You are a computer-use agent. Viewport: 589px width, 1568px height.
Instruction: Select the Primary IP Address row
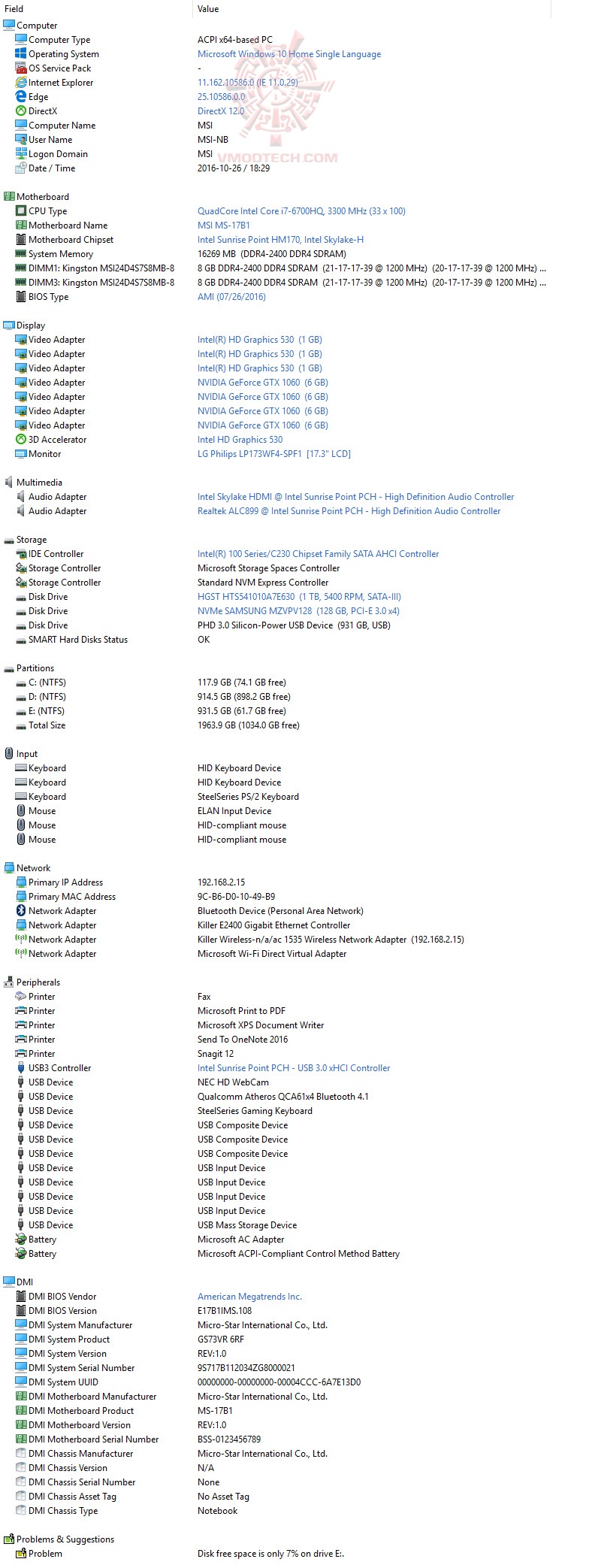pos(276,882)
